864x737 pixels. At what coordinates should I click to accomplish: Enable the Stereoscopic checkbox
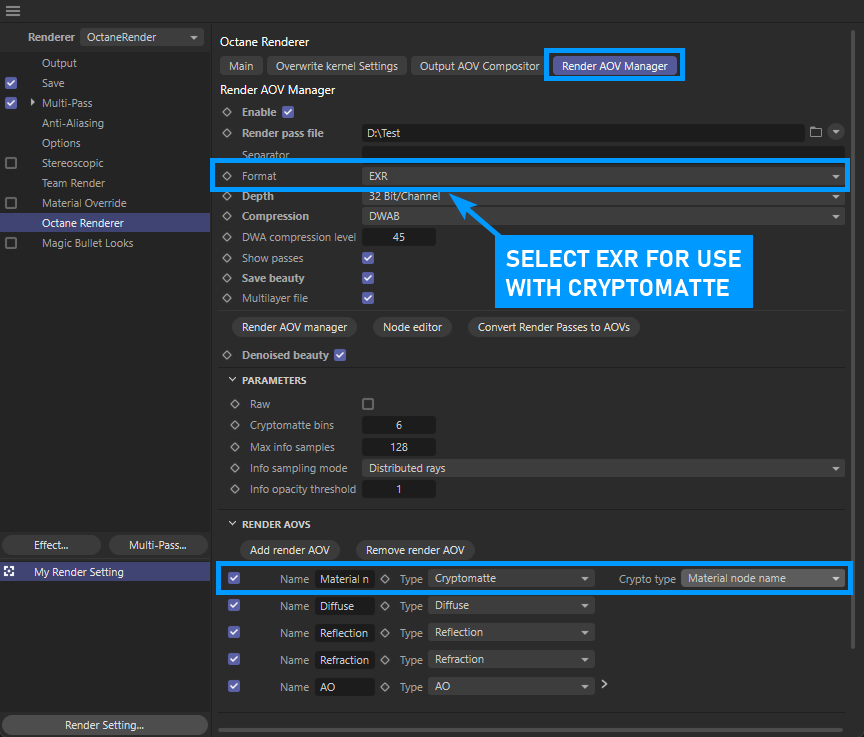click(x=11, y=163)
